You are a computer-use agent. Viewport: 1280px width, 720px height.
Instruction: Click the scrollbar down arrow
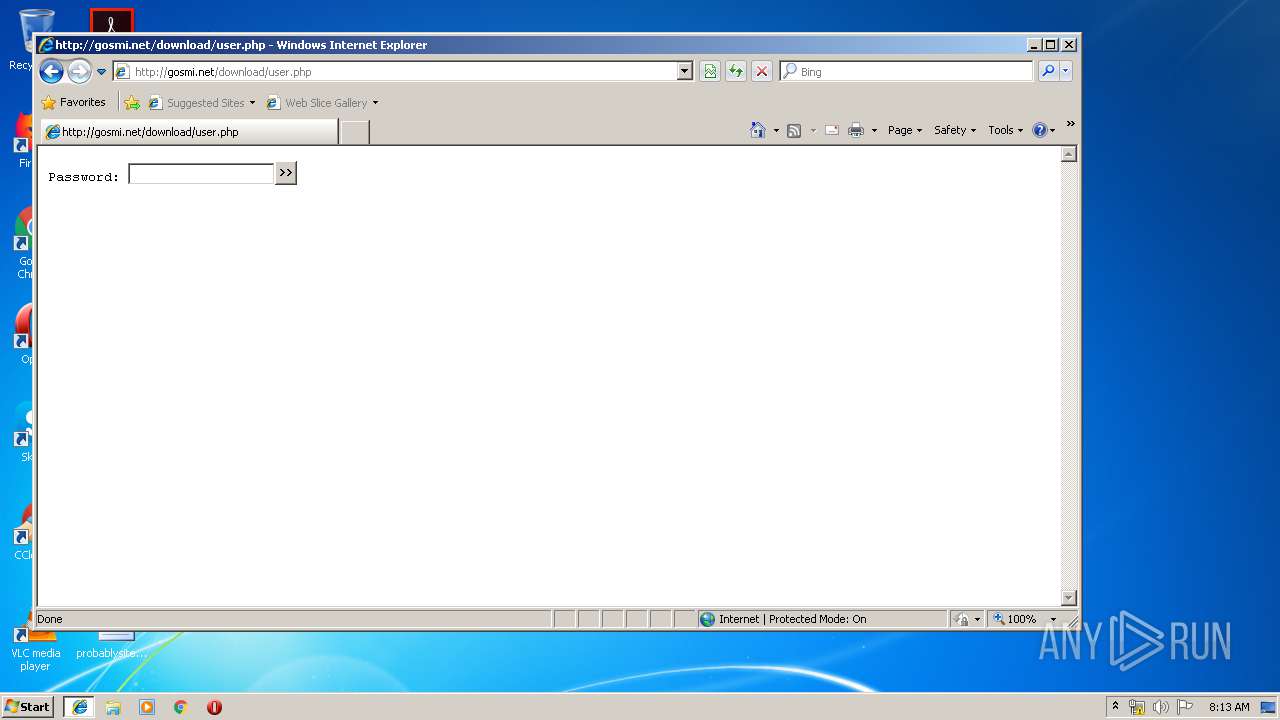1068,598
